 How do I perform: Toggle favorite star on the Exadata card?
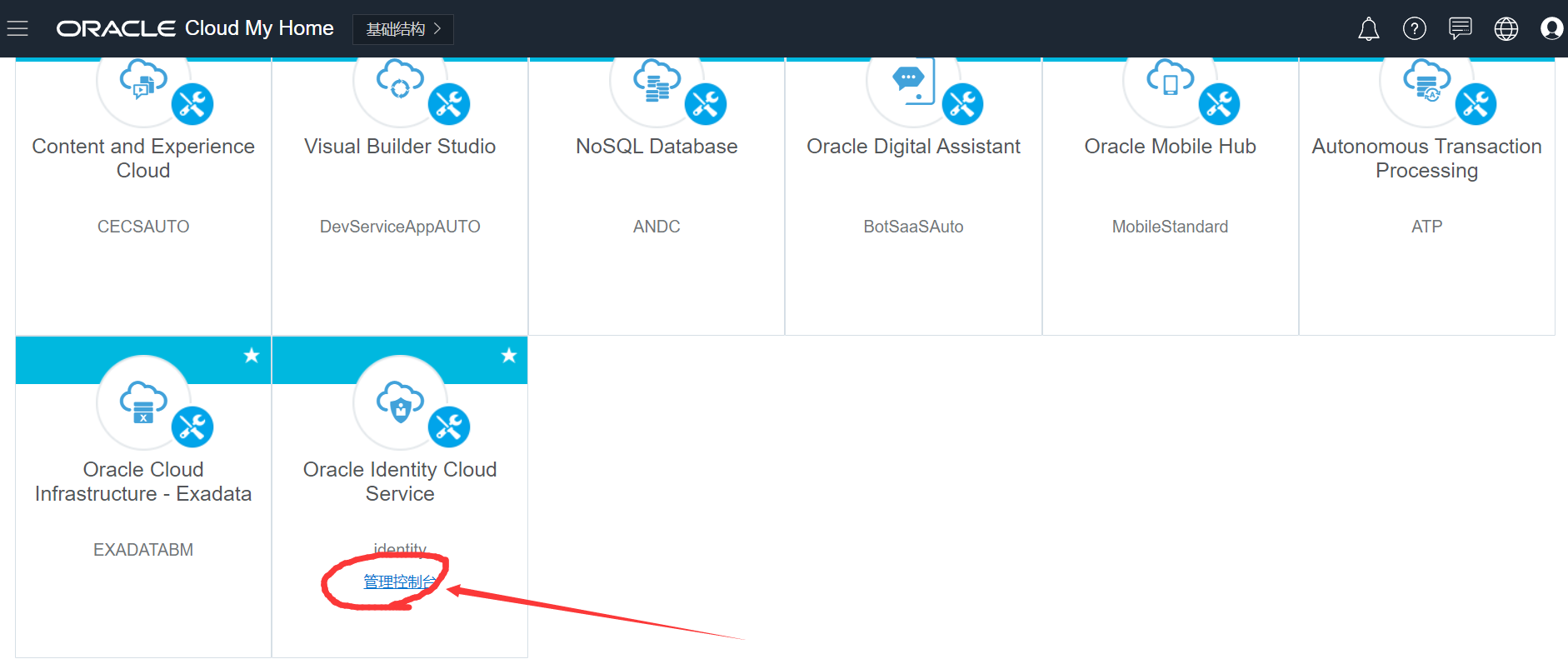coord(252,356)
